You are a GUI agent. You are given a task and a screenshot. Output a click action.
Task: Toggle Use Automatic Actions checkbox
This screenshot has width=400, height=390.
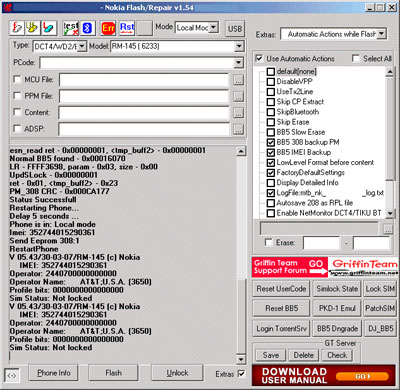[x=259, y=58]
